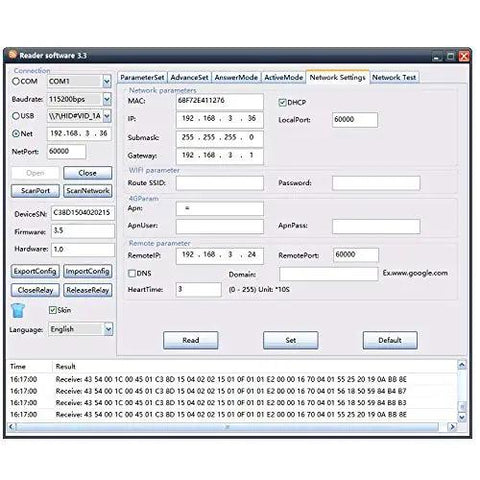This screenshot has width=480, height=480.
Task: Click the CloseRelay button
Action: 35,290
